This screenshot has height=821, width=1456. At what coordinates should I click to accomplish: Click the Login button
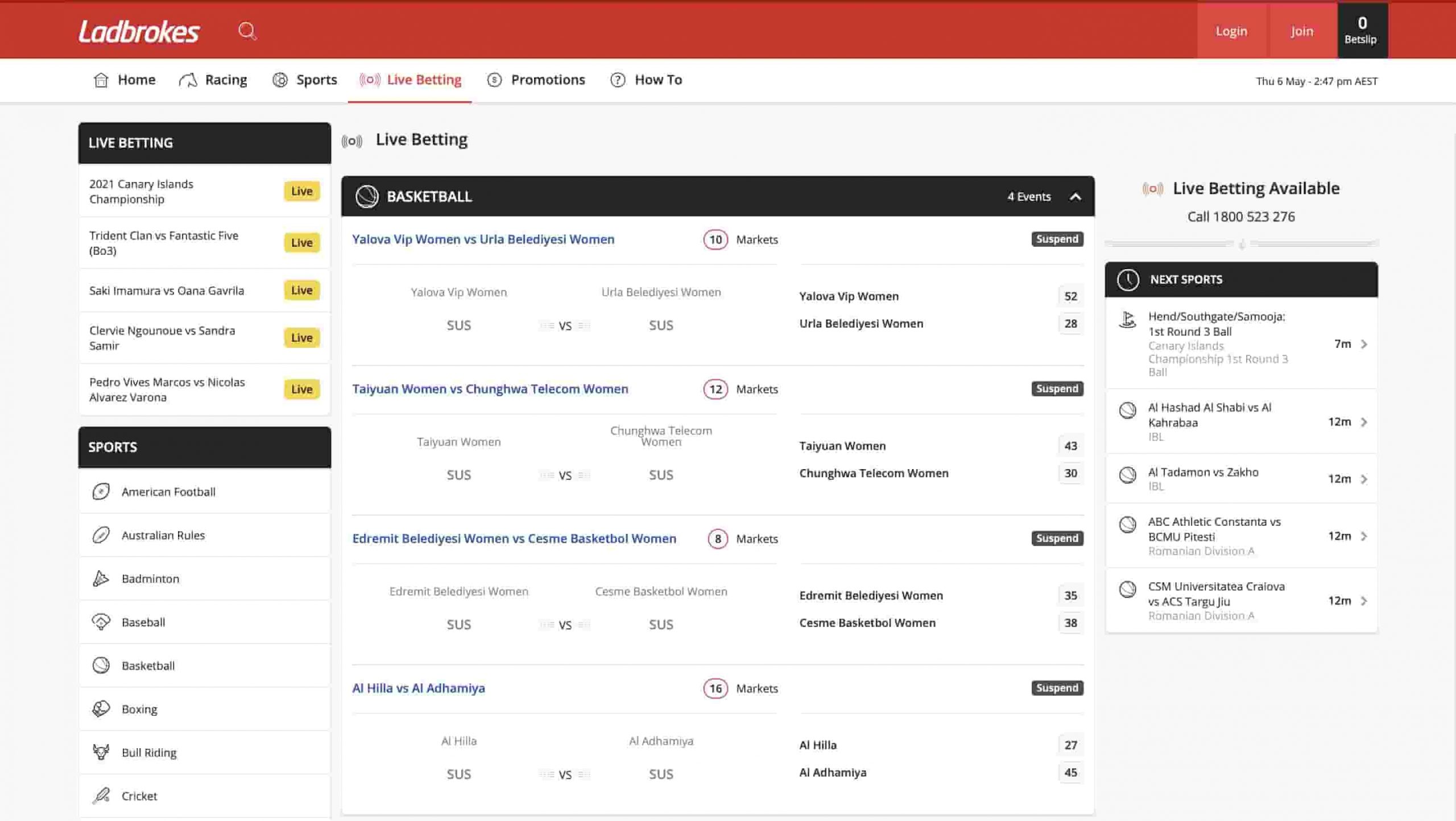1231,31
